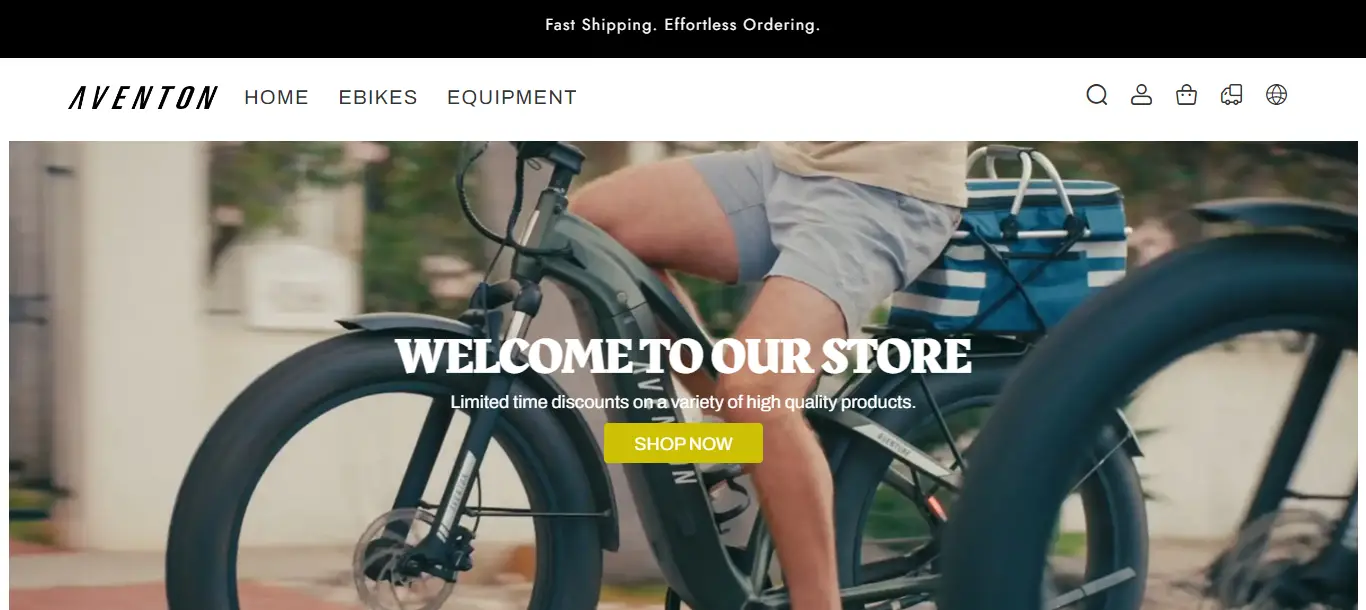Open the search magnifier icon
Screen dimensions: 1366x610
coord(1097,95)
